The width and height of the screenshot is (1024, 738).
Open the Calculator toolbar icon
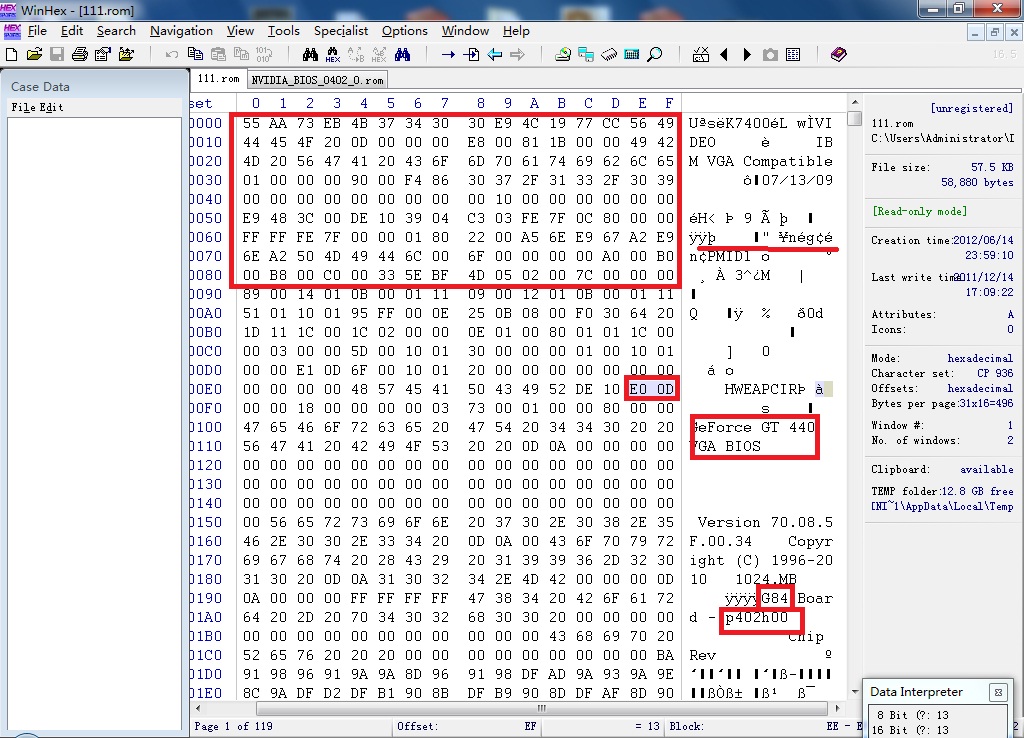(632, 55)
